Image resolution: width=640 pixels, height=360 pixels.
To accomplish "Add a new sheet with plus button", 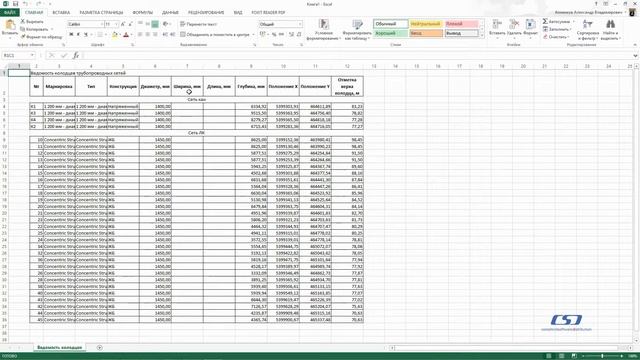I will click(100, 347).
